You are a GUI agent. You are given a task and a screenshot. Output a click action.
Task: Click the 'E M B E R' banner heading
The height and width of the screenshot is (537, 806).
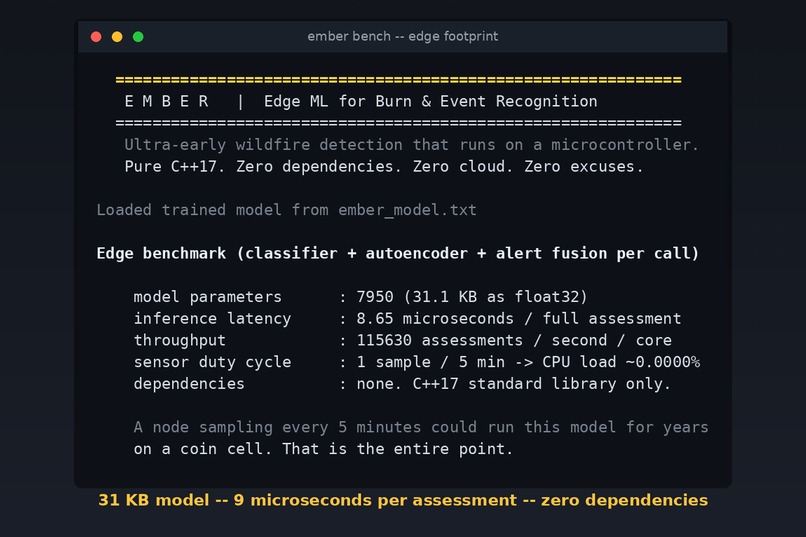click(167, 101)
